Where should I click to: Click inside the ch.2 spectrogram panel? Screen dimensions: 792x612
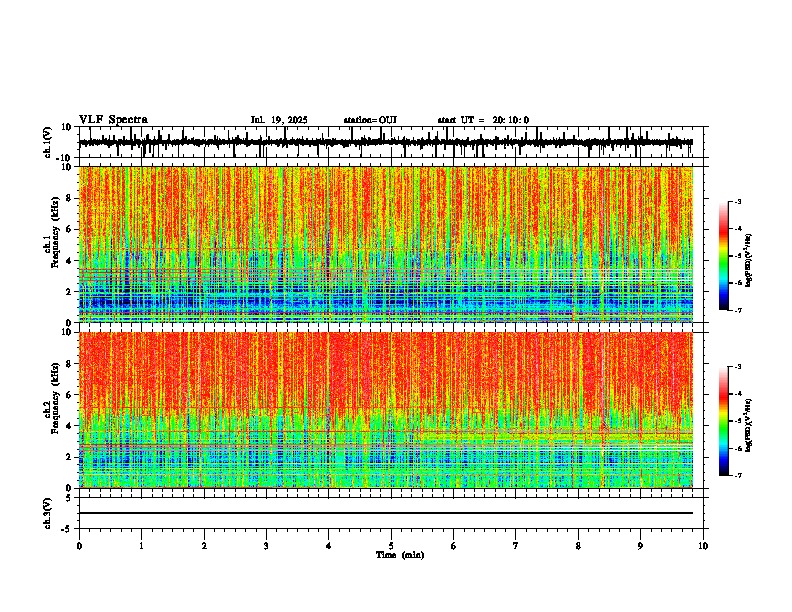[x=386, y=410]
